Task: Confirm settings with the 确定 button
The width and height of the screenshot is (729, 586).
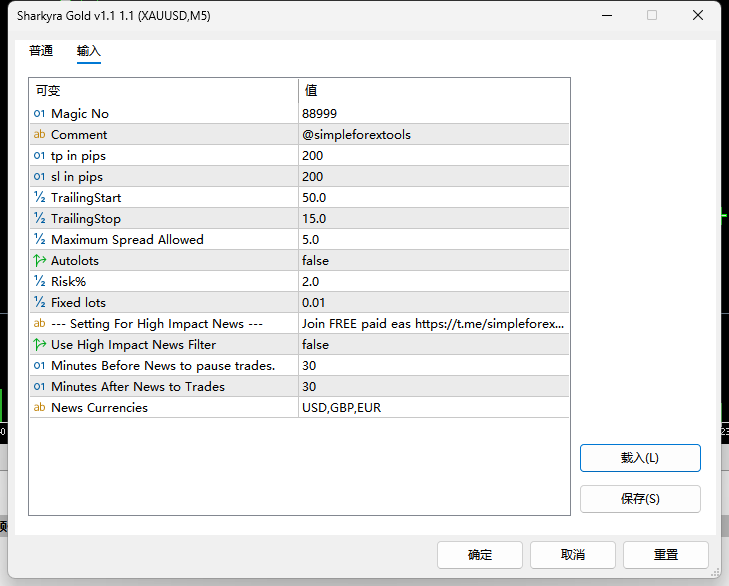Action: coord(480,555)
